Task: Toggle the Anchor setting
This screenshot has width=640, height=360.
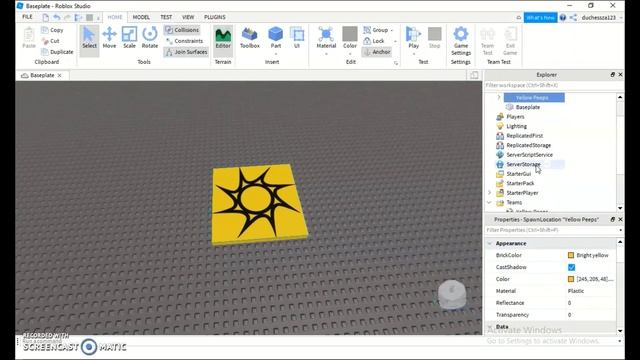Action: [x=377, y=52]
